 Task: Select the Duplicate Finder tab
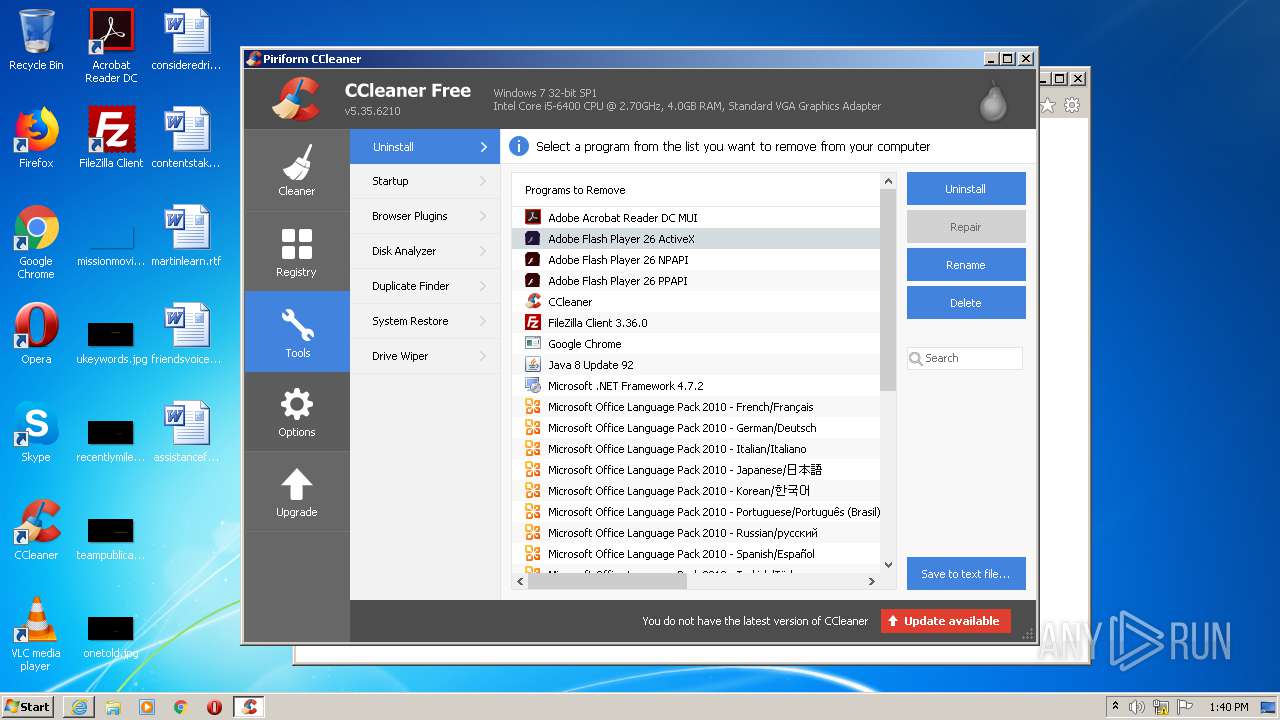pyautogui.click(x=425, y=286)
